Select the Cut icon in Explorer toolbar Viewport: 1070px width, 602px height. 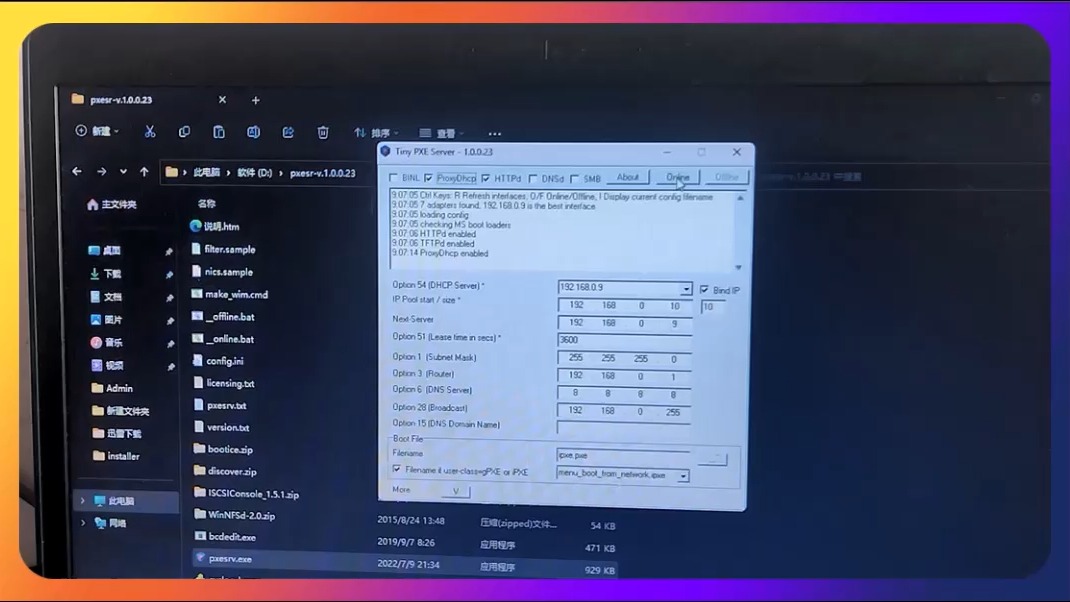[x=152, y=131]
